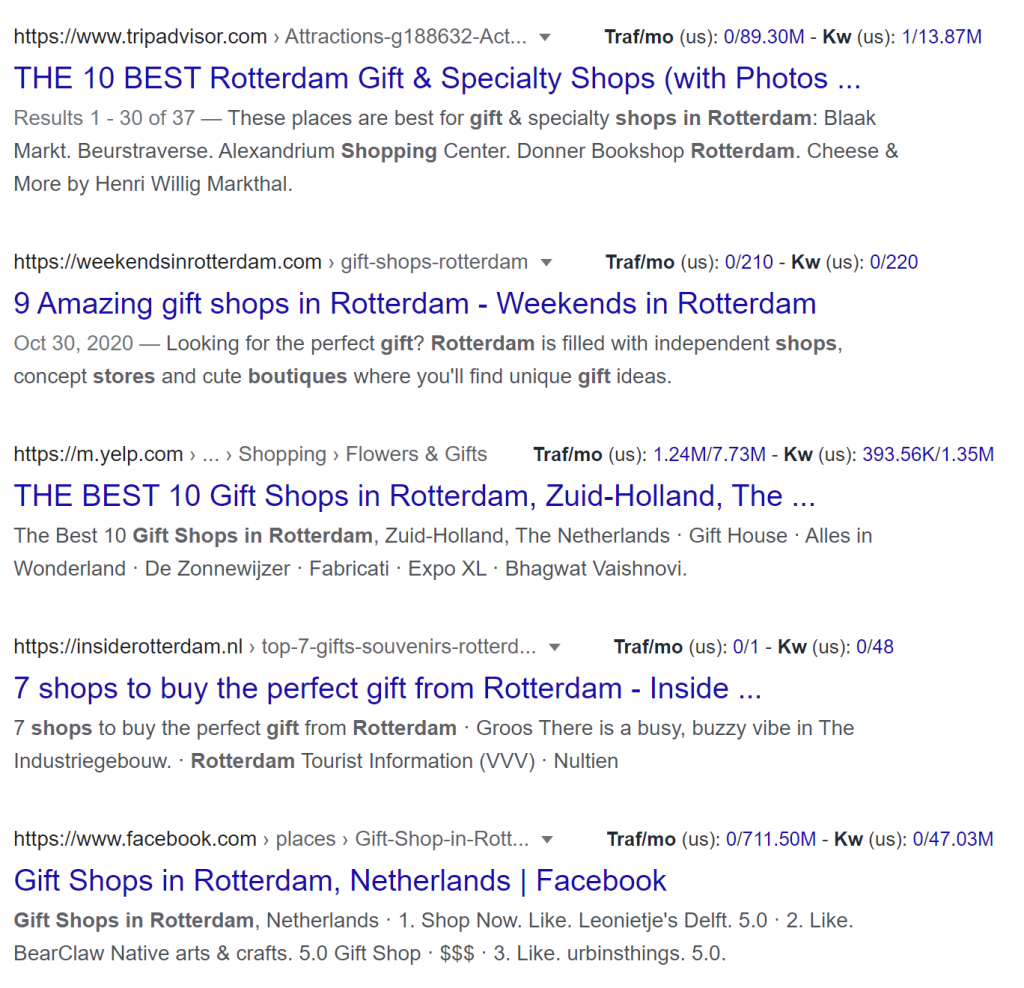The image size is (1024, 988).
Task: Click facebook traffic value 0/711.50M
Action: [771, 838]
